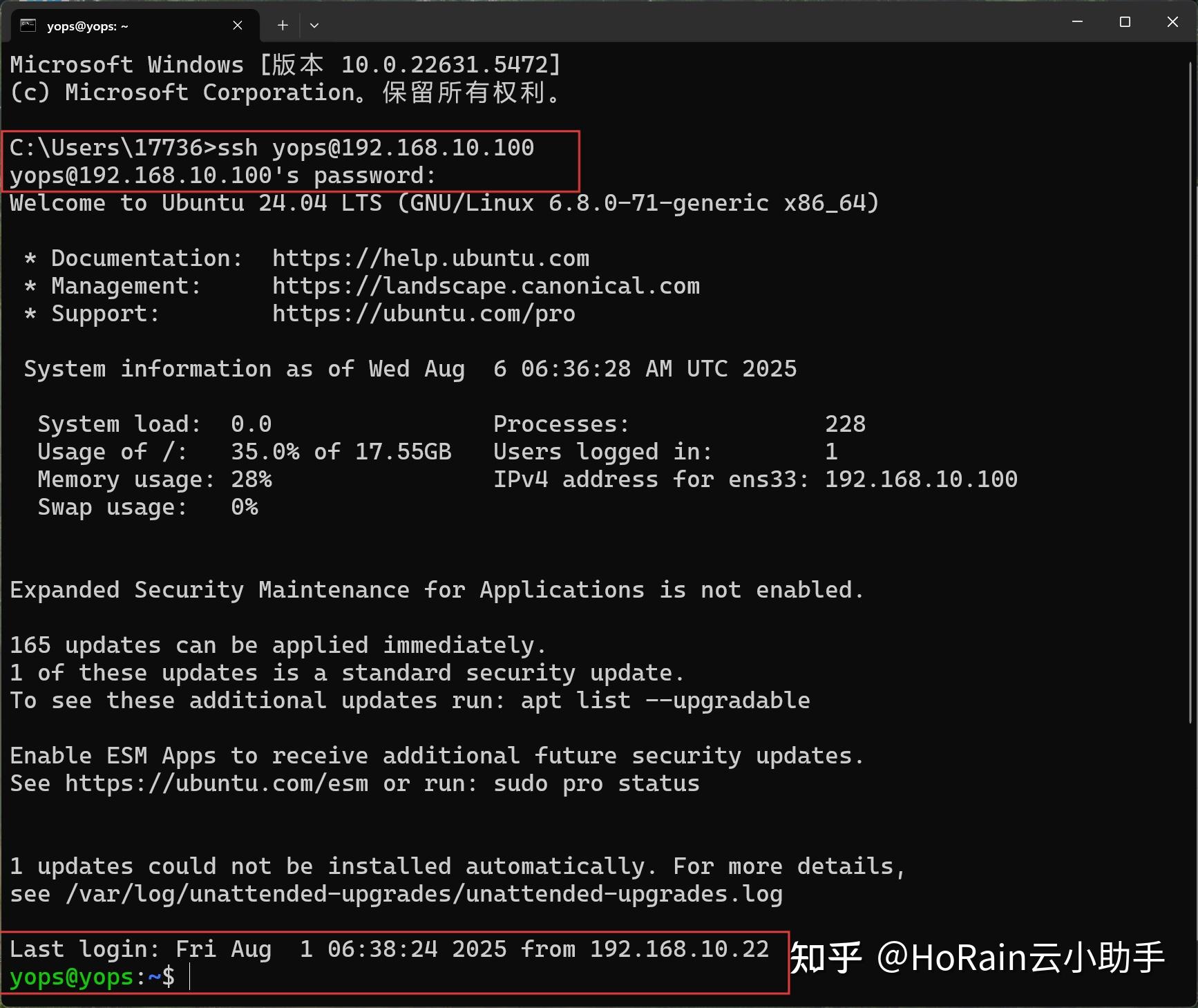
Task: Click the 35.0% of 17.55GB usage value
Action: click(x=341, y=452)
